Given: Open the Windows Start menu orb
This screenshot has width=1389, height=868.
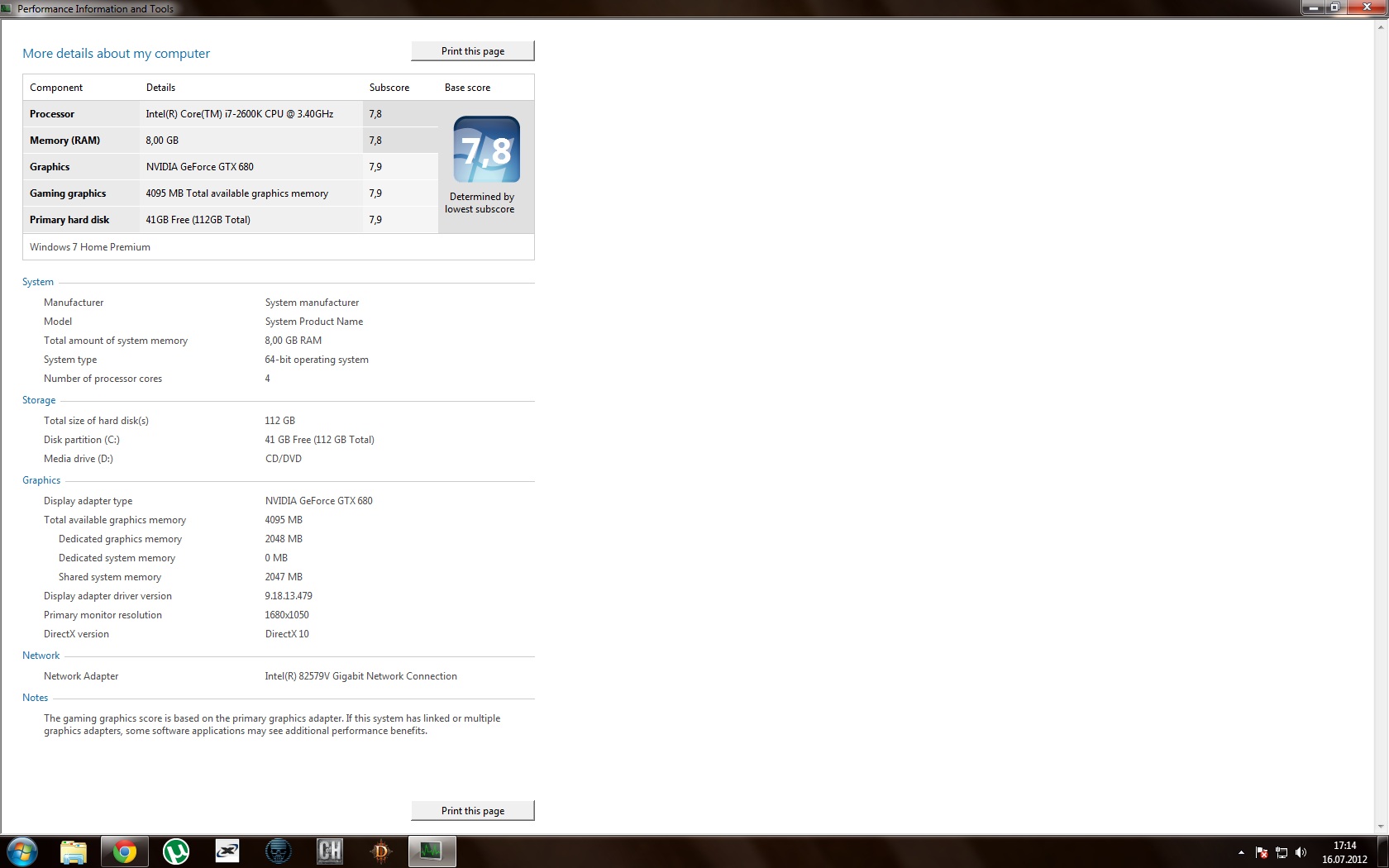Looking at the screenshot, I should point(22,851).
